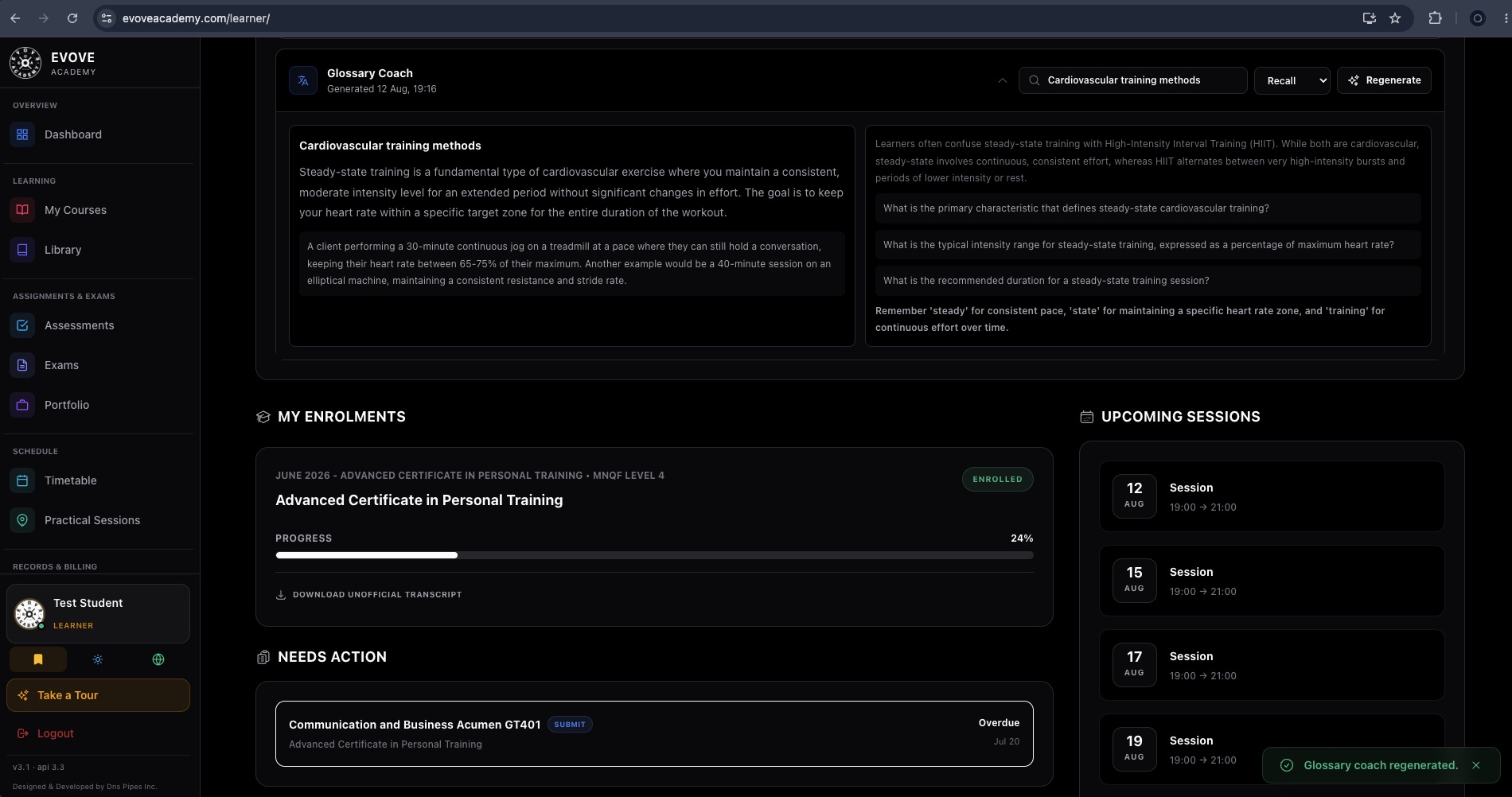Open Dashboard grid icon
Viewport: 1512px width, 797px height.
pos(22,134)
